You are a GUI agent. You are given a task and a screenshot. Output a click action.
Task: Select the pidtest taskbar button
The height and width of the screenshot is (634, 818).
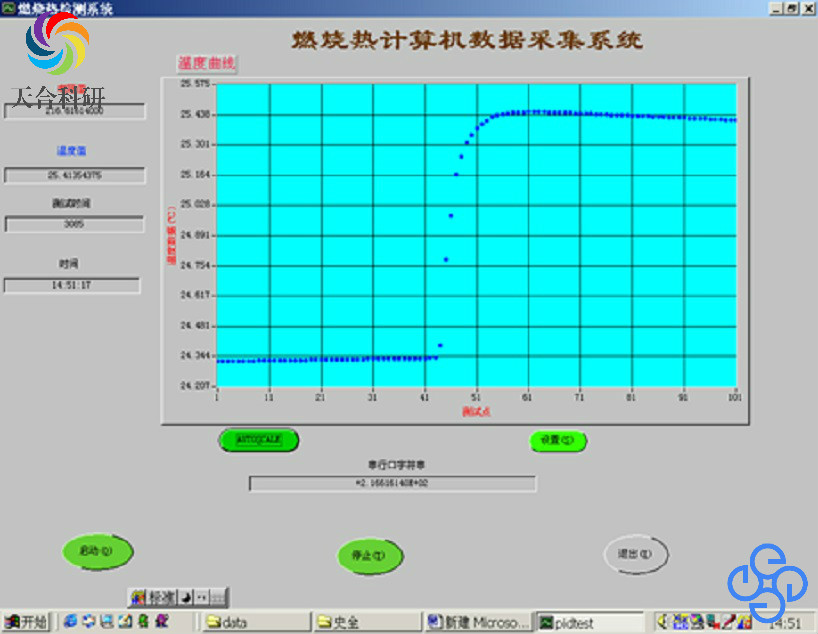click(588, 622)
